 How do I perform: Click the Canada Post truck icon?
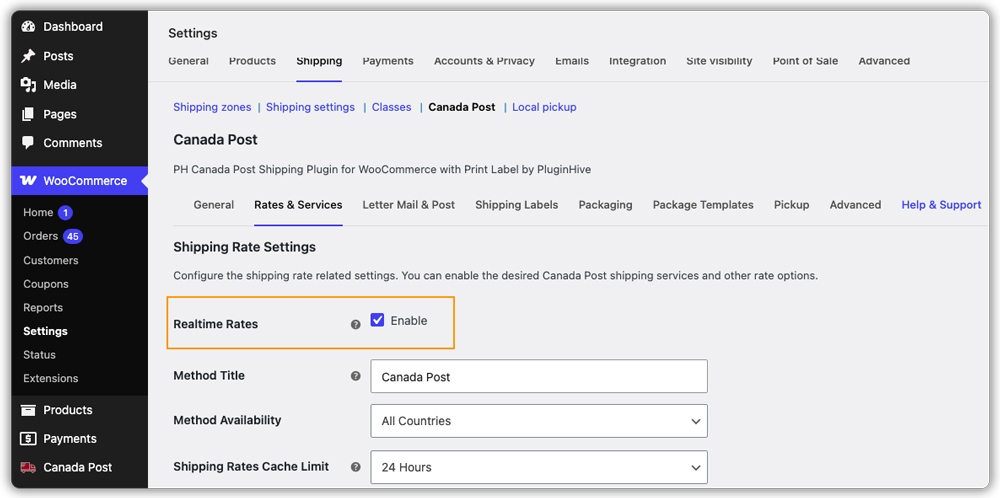[x=28, y=467]
